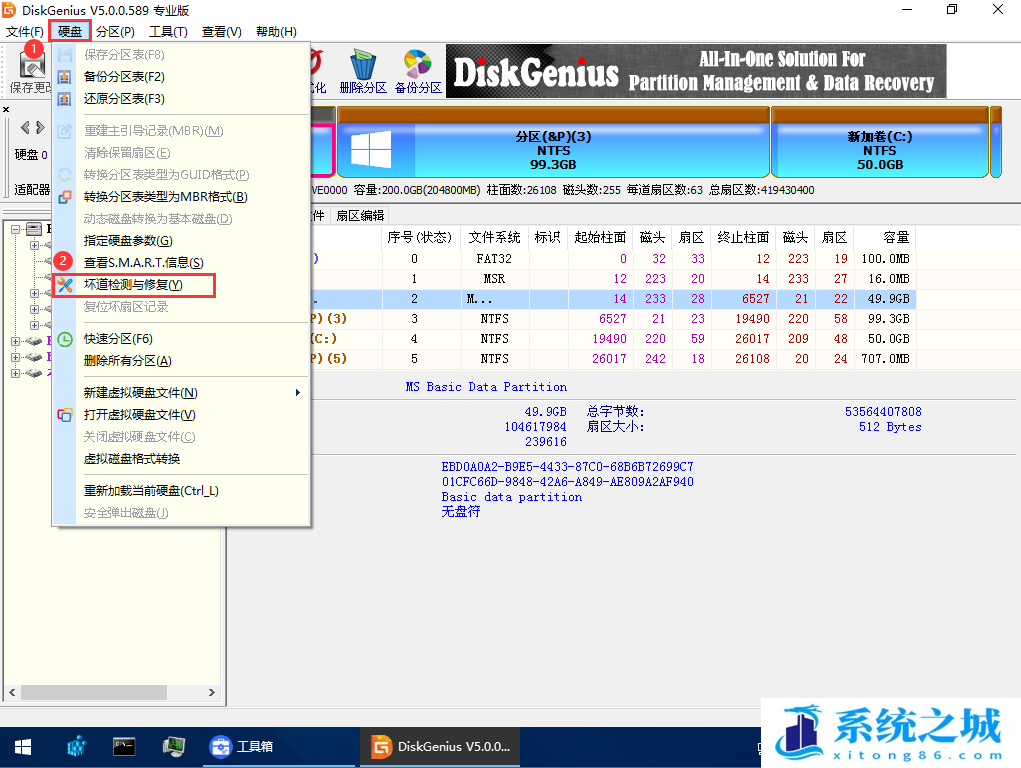1021x768 pixels.
Task: Select 重新加载当前硬盘(Ctrl_L) menu entry
Action: coord(181,491)
